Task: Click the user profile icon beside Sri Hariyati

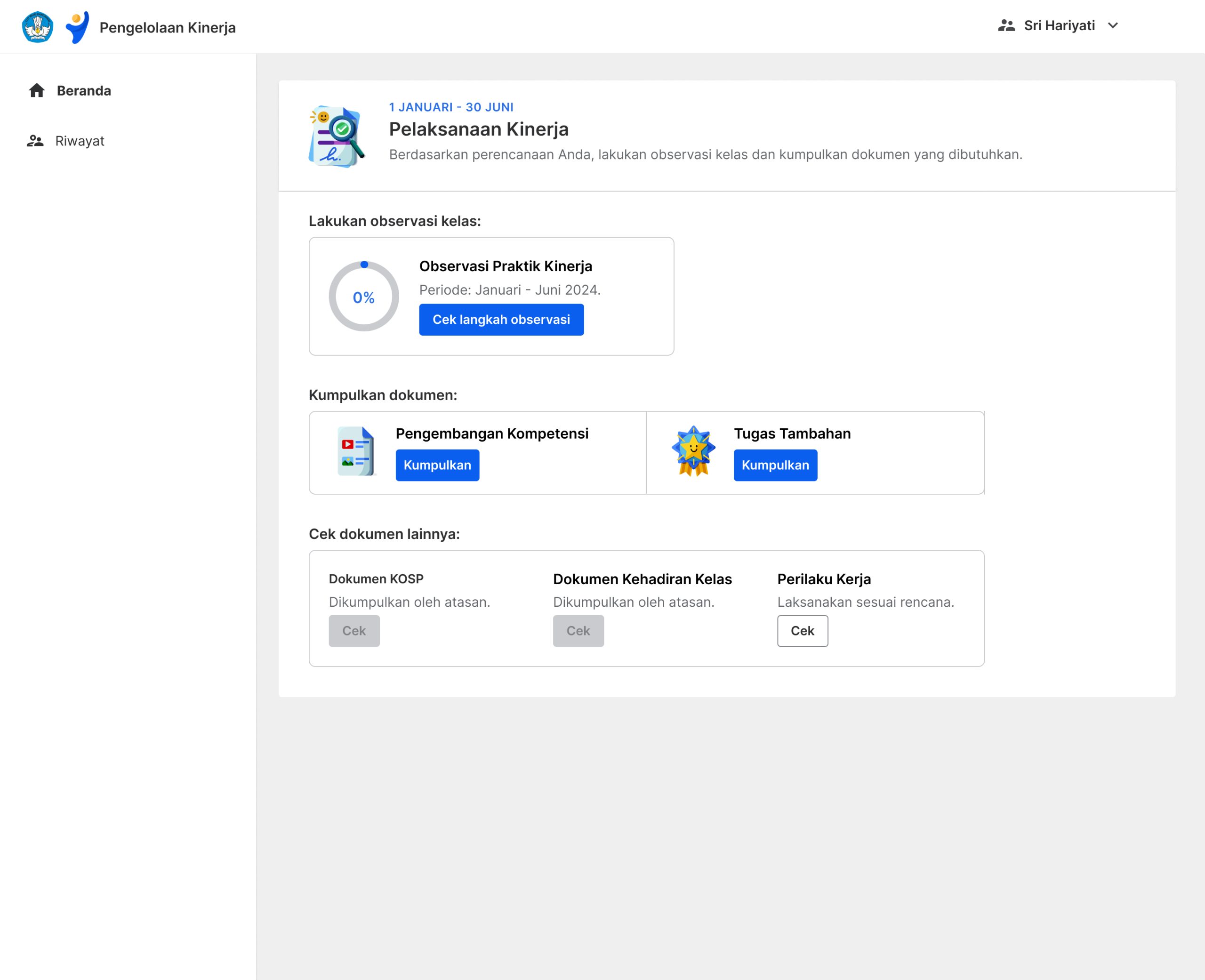Action: click(1006, 25)
